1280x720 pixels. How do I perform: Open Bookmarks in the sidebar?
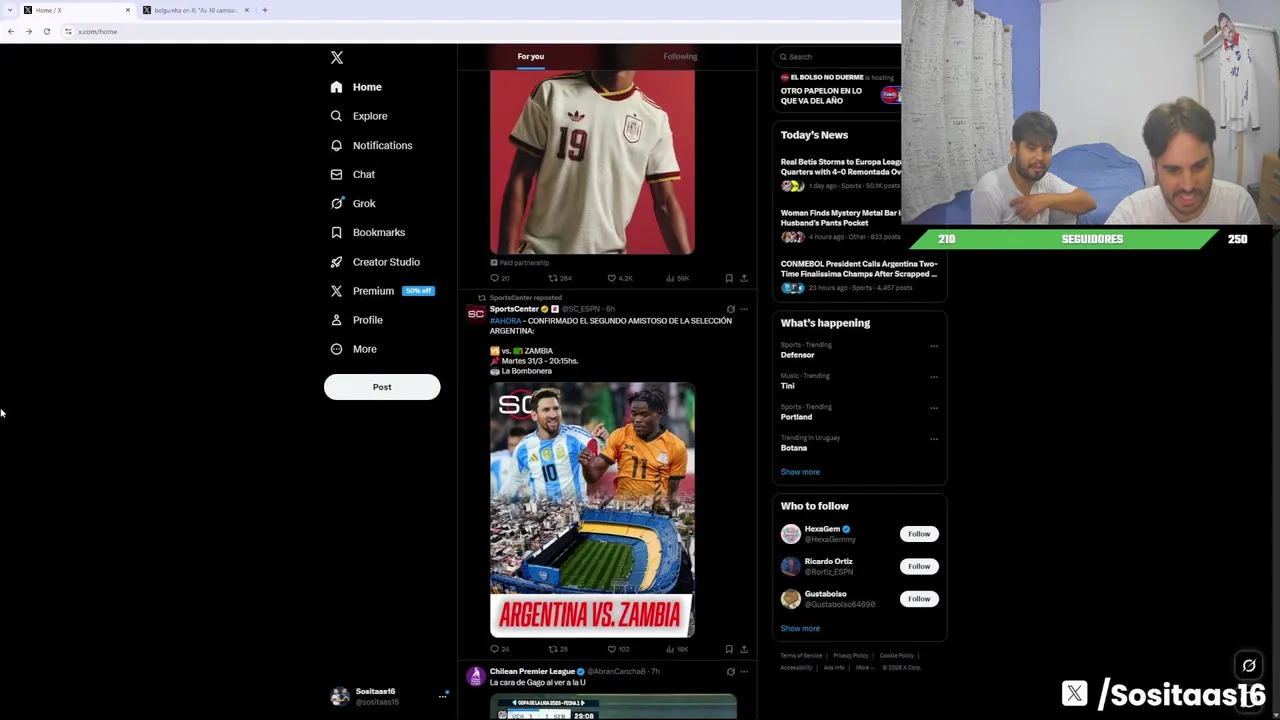pyautogui.click(x=368, y=232)
